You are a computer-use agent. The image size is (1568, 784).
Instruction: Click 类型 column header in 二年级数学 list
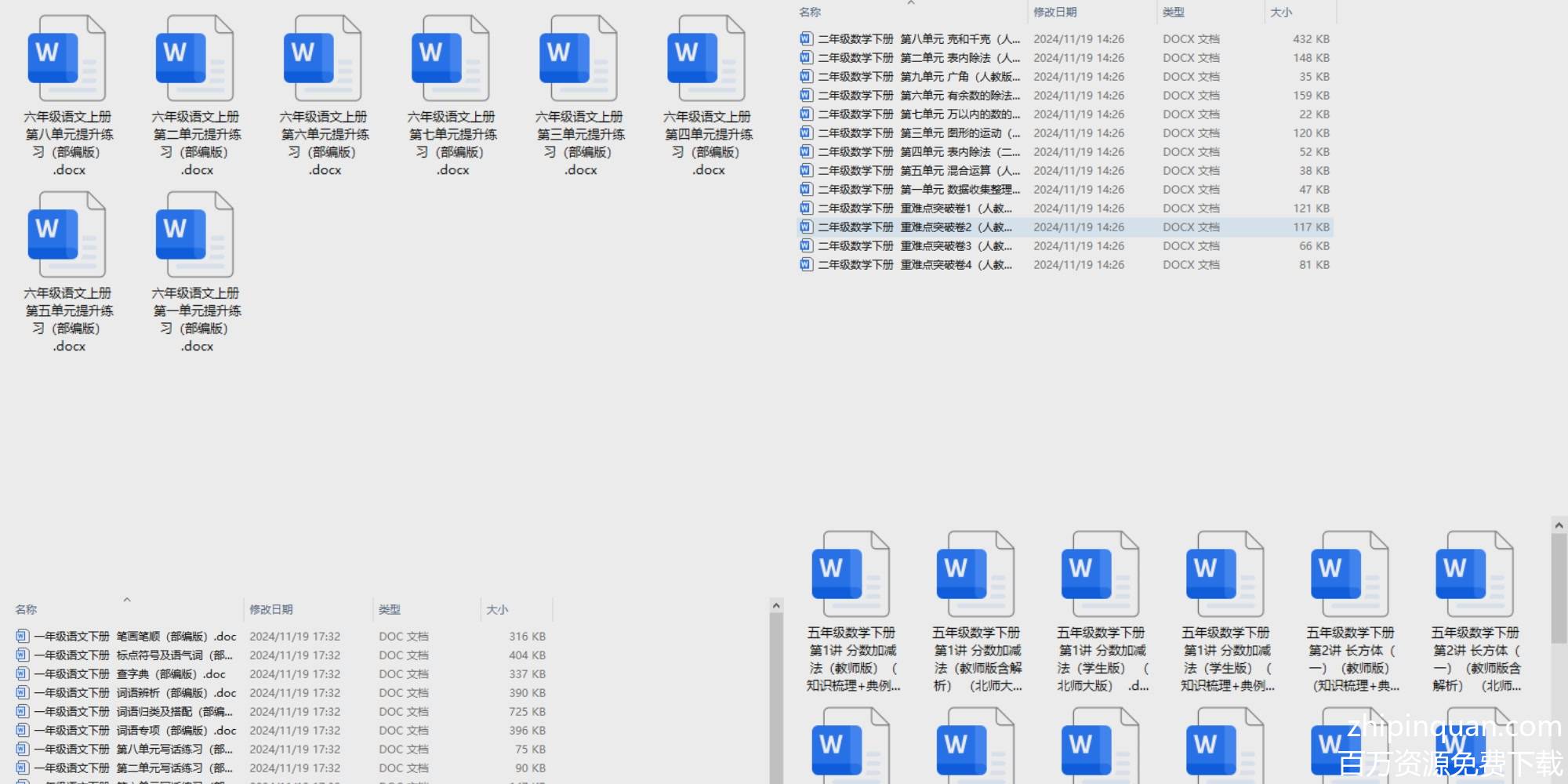coord(1173,13)
